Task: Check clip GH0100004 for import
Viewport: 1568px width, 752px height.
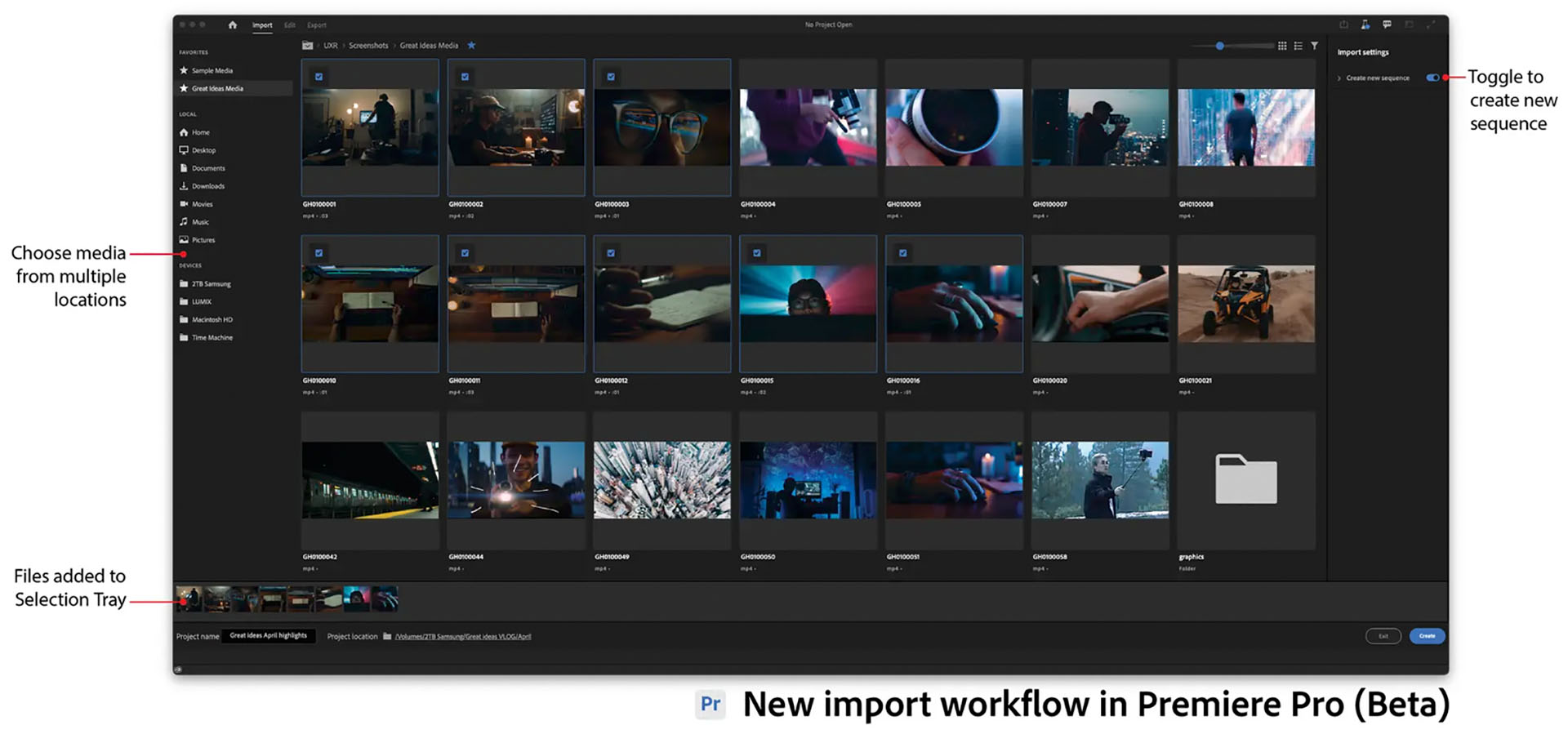Action: coord(757,76)
